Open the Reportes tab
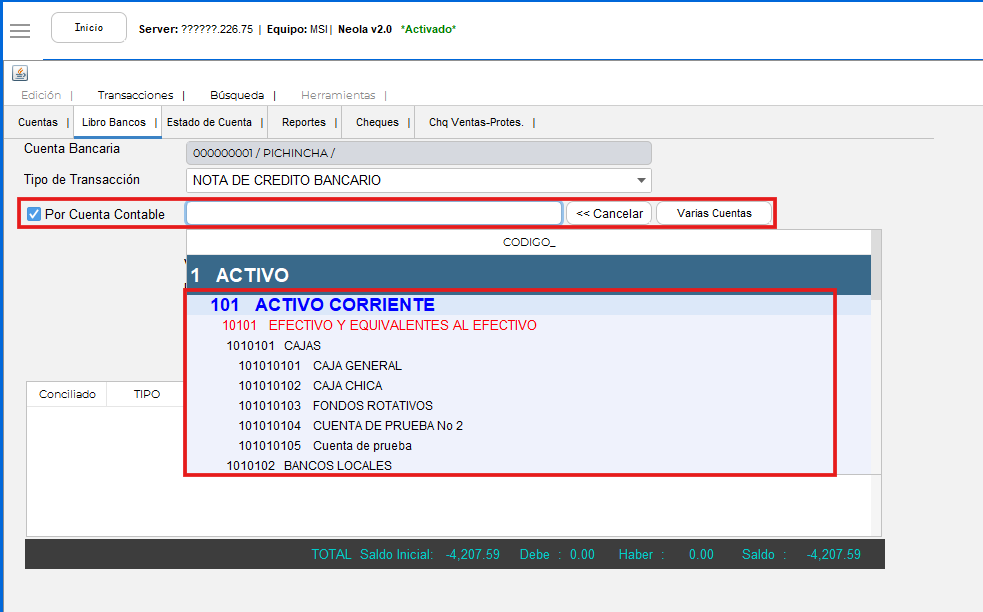 (x=303, y=122)
